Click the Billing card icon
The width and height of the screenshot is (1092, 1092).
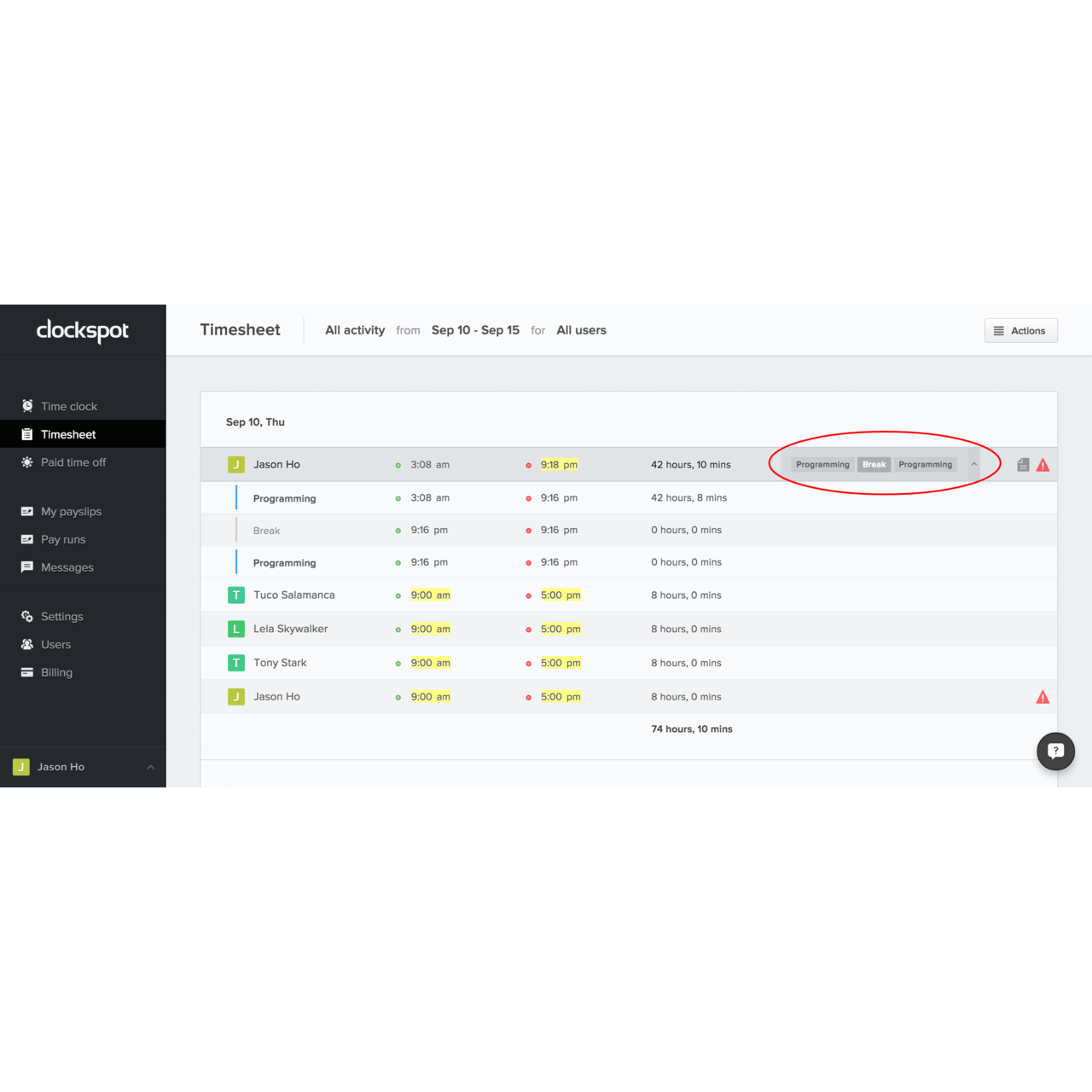click(x=27, y=672)
